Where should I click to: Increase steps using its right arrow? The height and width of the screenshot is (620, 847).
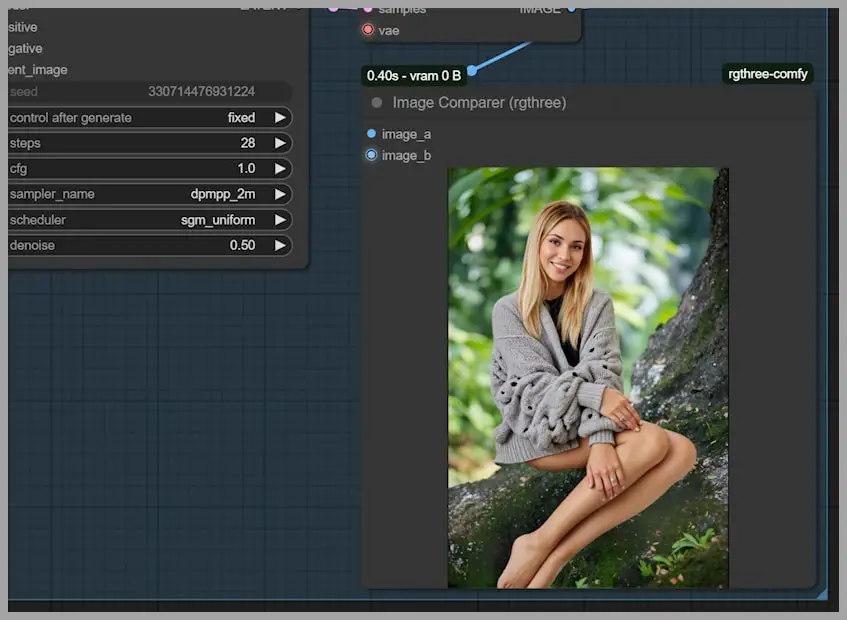pyautogui.click(x=280, y=143)
